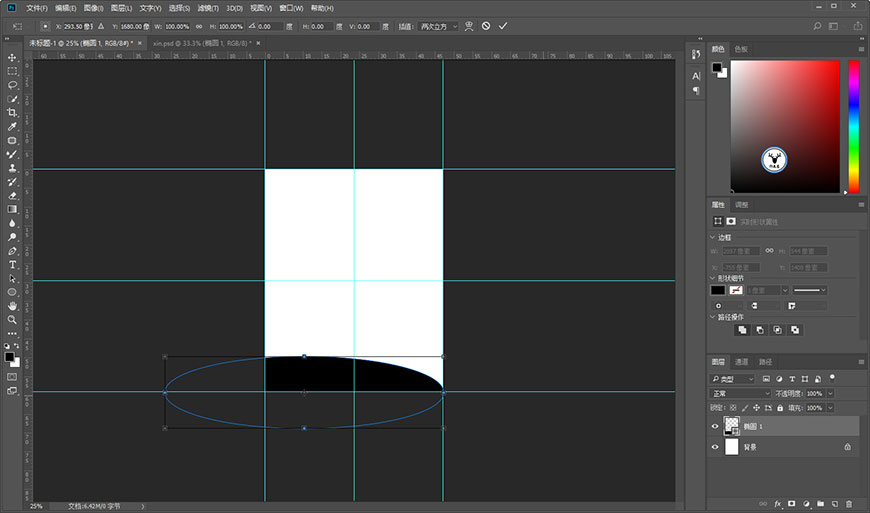Pick a hue on the spectrum slider
This screenshot has height=513, width=870.
pos(853,126)
